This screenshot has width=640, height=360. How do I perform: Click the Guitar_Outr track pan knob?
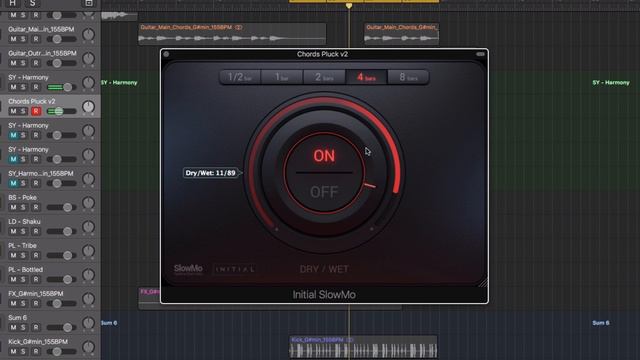point(89,59)
